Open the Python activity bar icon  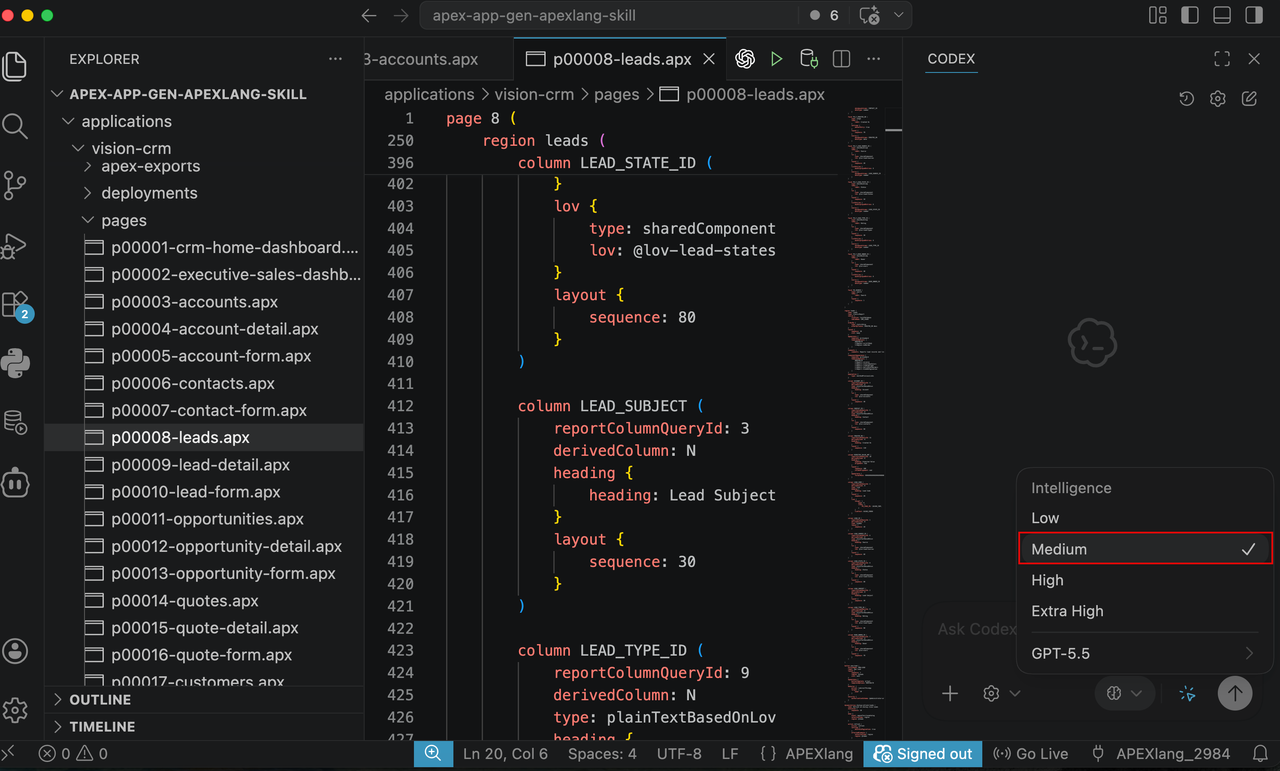coord(15,364)
